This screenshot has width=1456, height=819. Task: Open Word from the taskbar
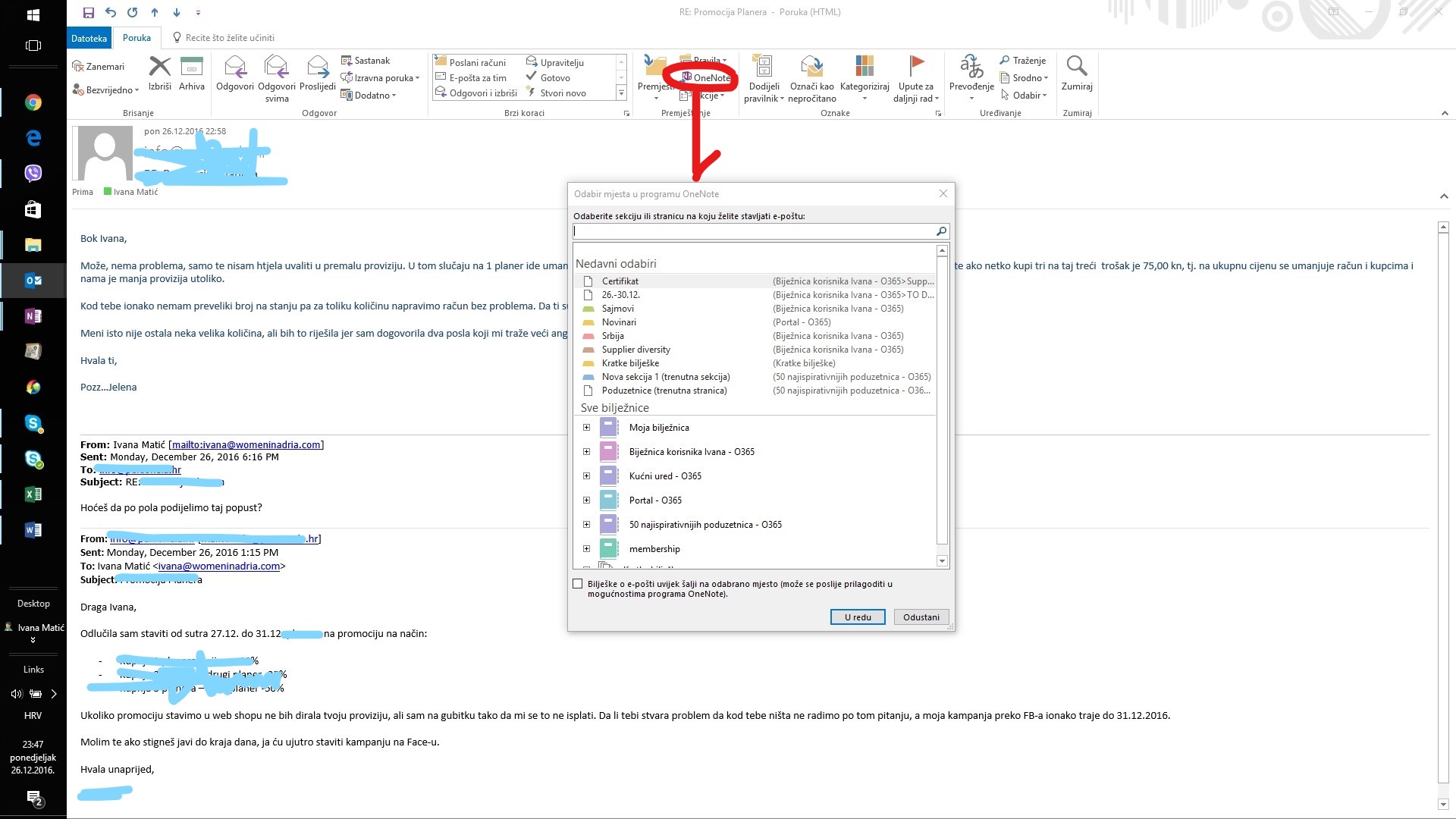click(x=33, y=530)
